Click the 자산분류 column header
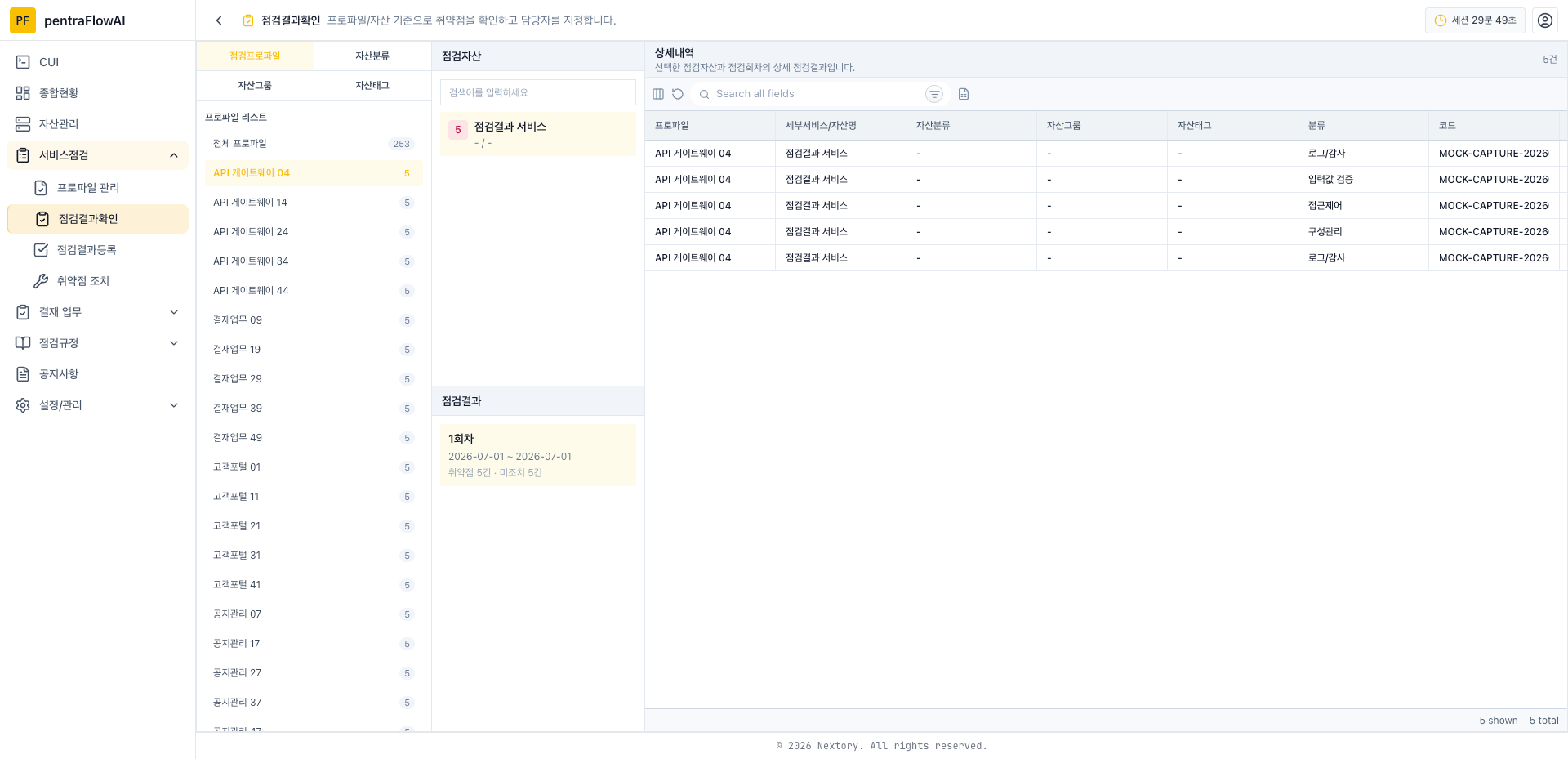Image resolution: width=1568 pixels, height=759 pixels. tap(972, 126)
